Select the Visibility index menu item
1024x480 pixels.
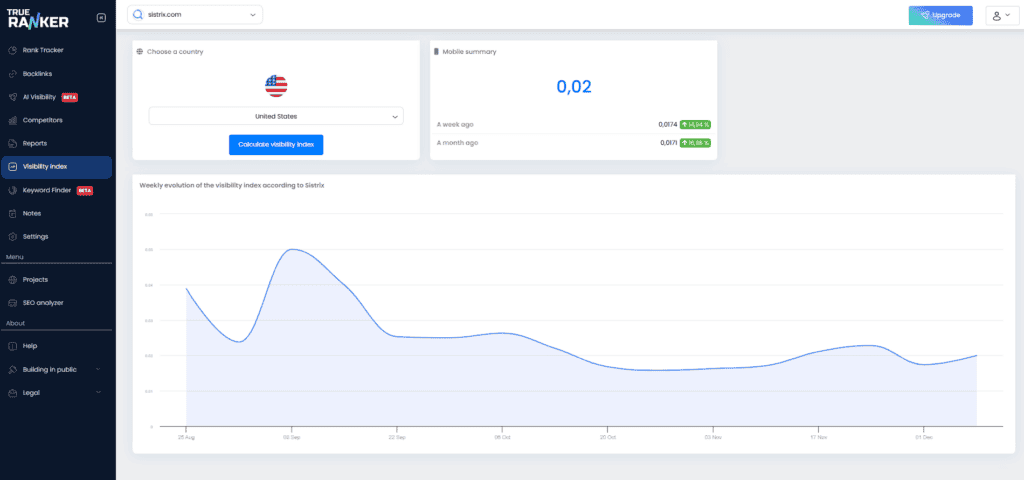[56, 167]
